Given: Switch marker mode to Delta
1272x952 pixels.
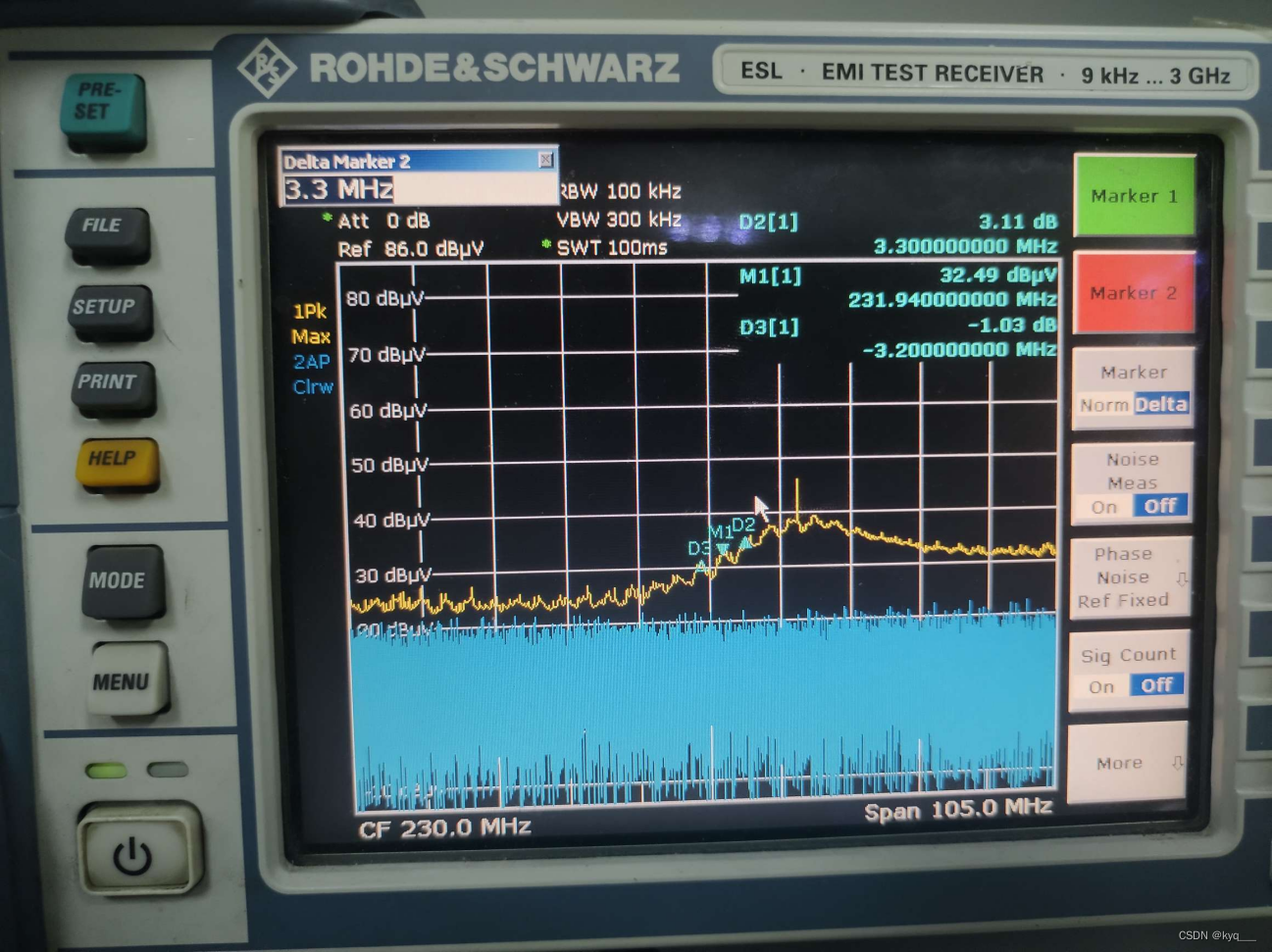Looking at the screenshot, I should (x=1161, y=404).
